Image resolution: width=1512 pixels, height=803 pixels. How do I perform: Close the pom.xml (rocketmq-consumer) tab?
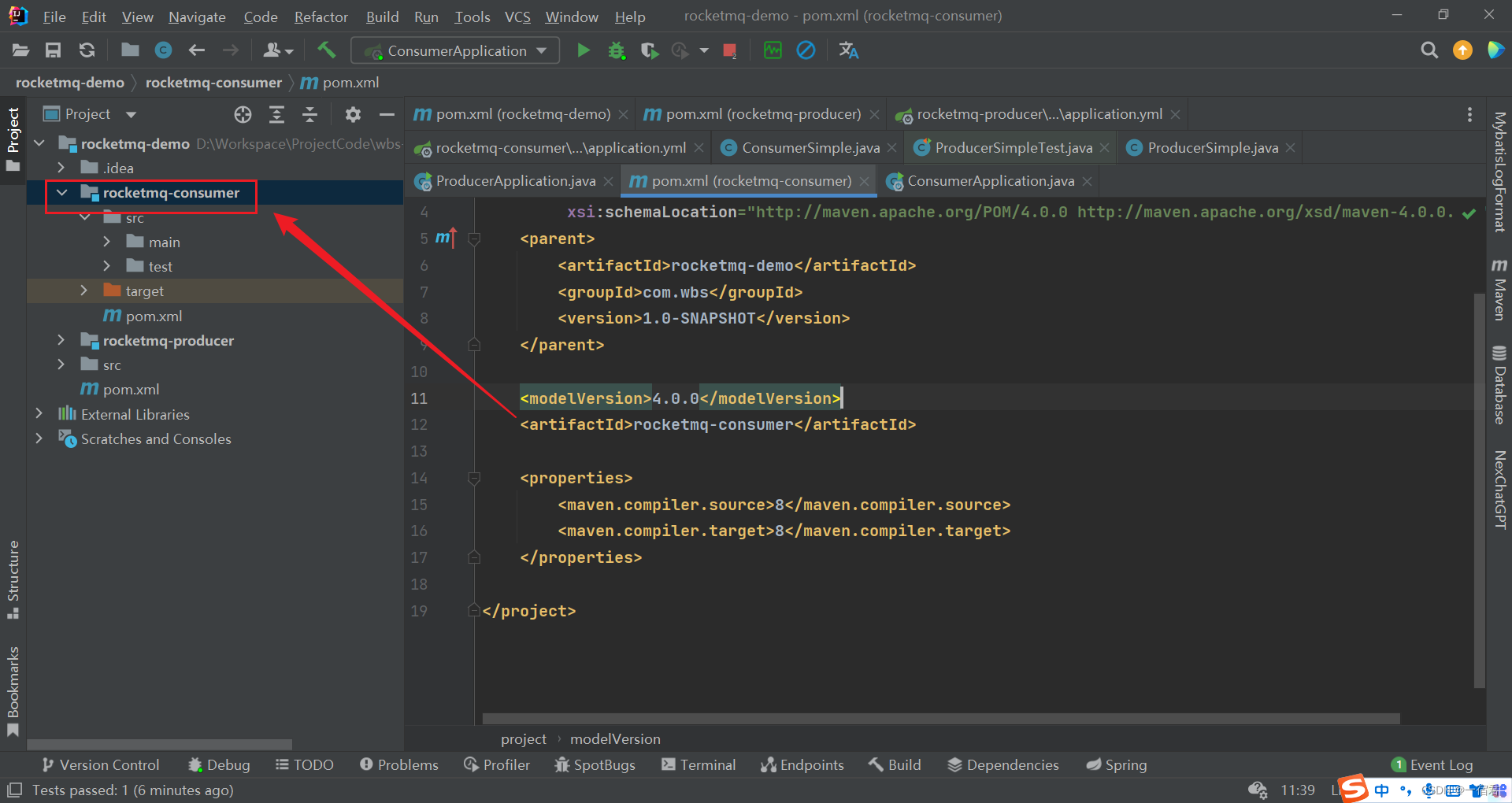click(865, 181)
